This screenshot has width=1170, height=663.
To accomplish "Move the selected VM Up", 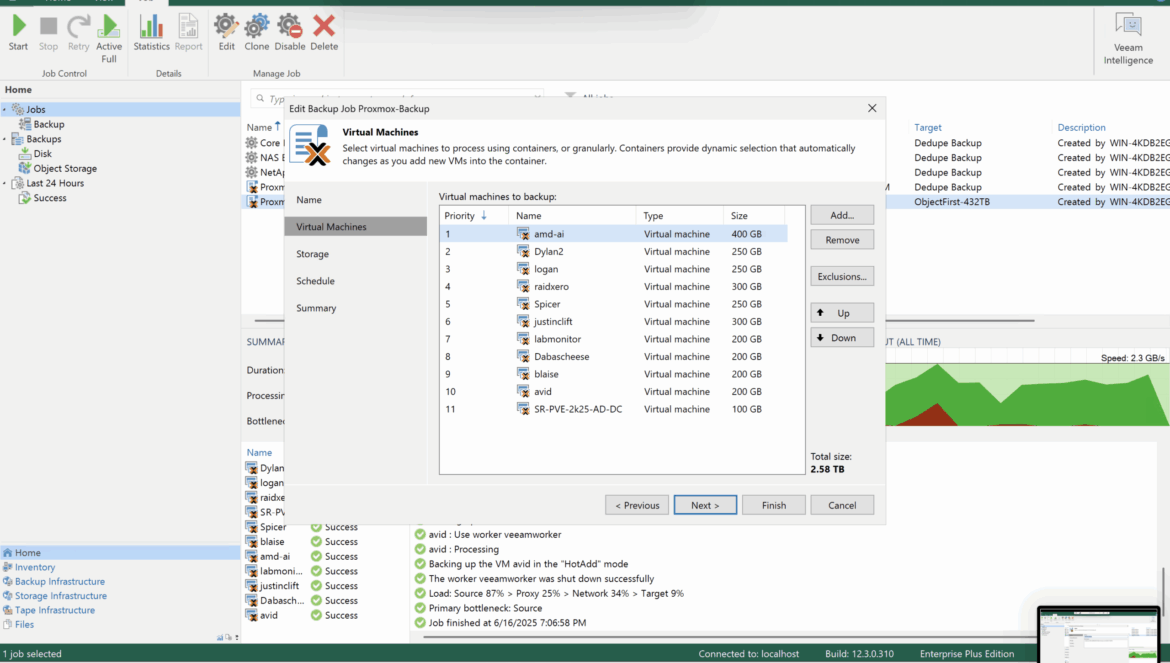I will click(x=842, y=313).
